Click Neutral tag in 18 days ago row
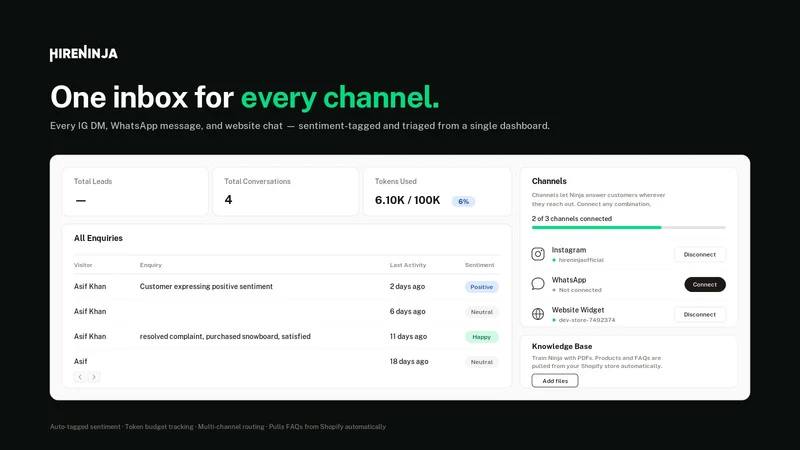This screenshot has width=800, height=450. (482, 362)
